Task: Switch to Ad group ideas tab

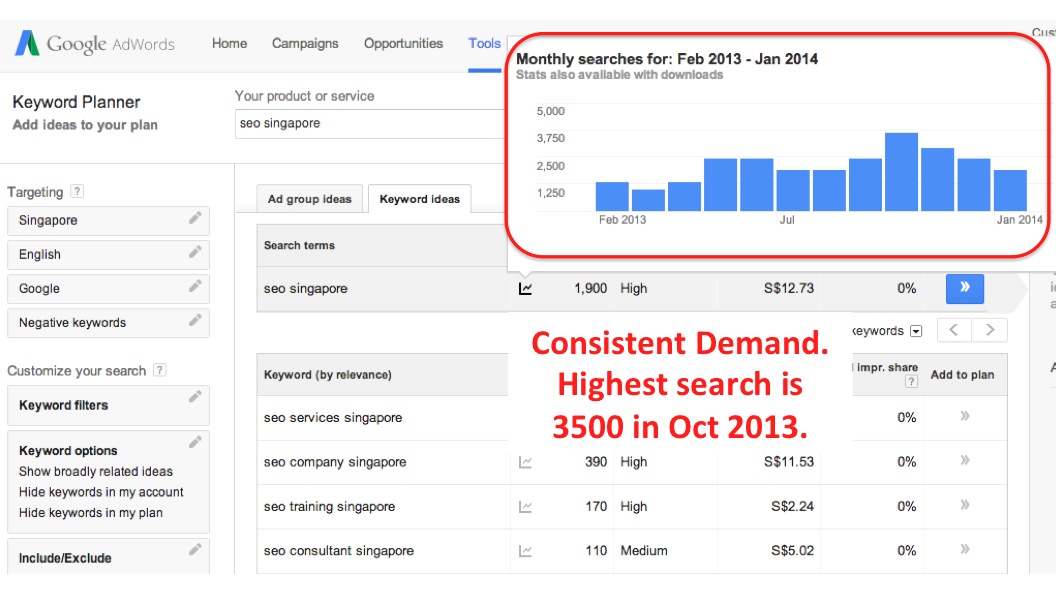Action: (x=309, y=199)
